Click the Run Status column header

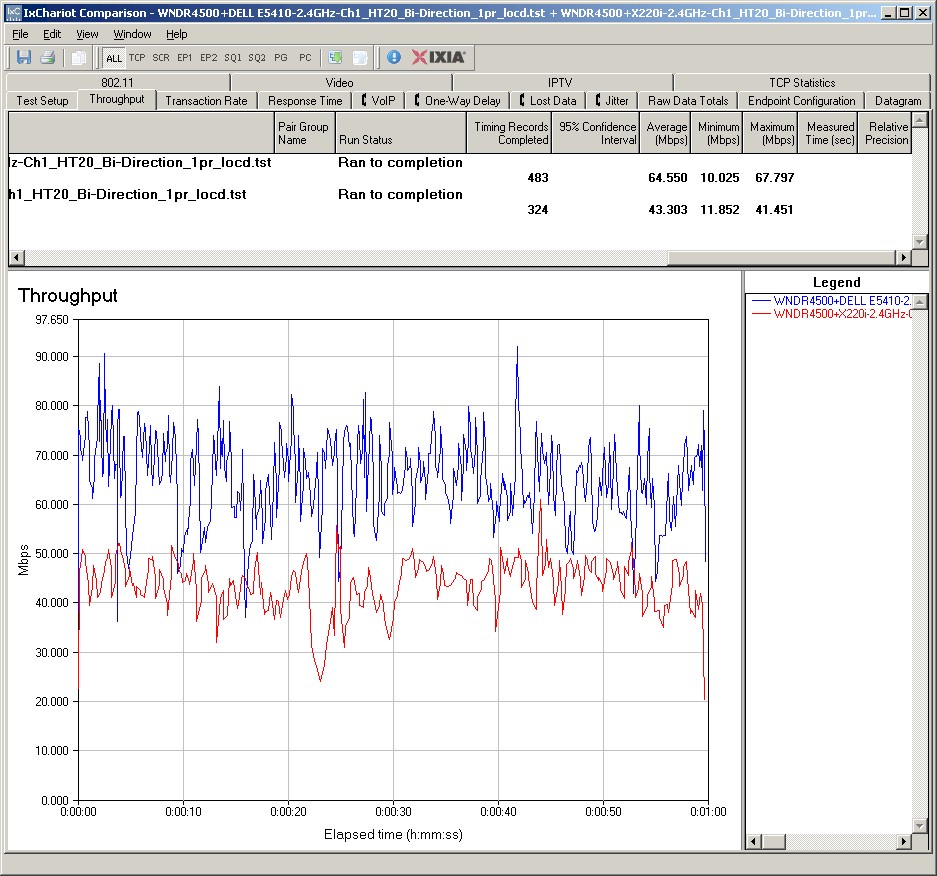[x=400, y=133]
